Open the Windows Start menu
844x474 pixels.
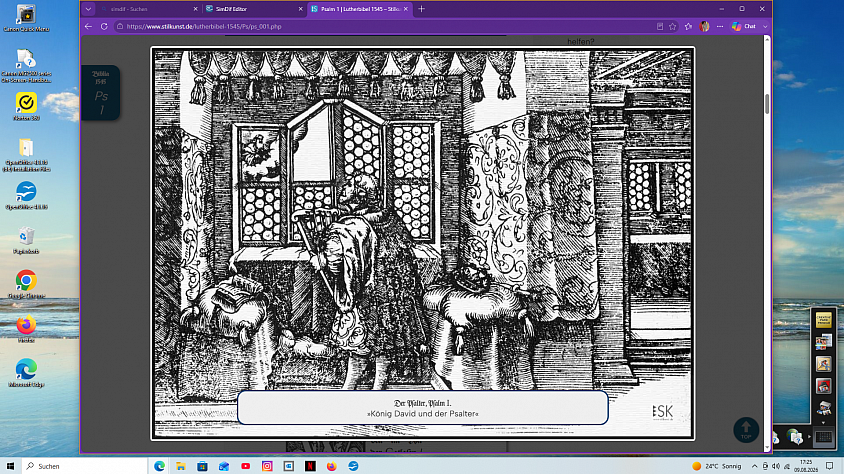click(10, 466)
